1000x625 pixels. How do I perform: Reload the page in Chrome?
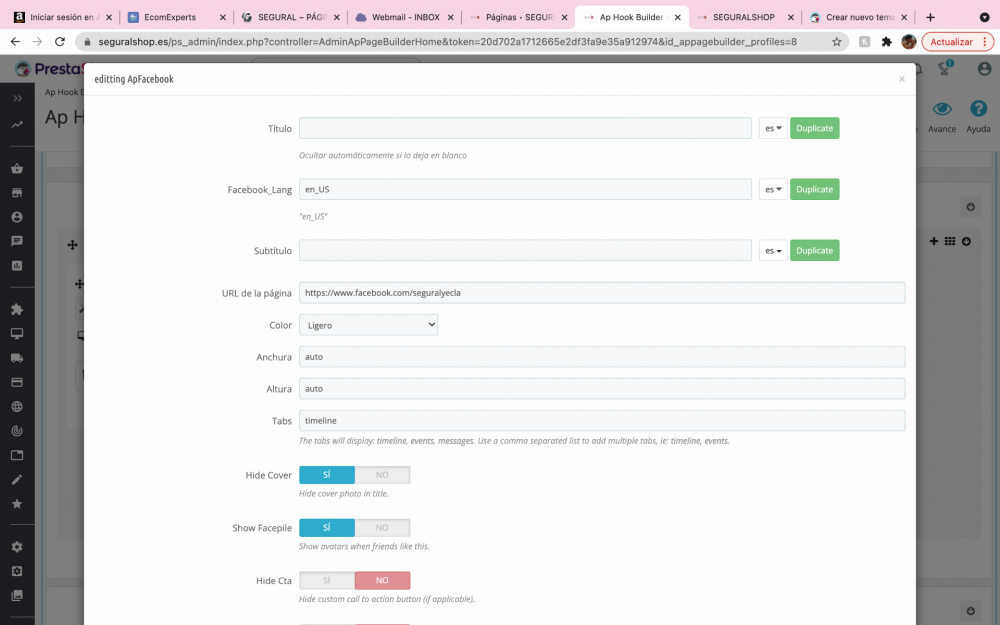(60, 42)
